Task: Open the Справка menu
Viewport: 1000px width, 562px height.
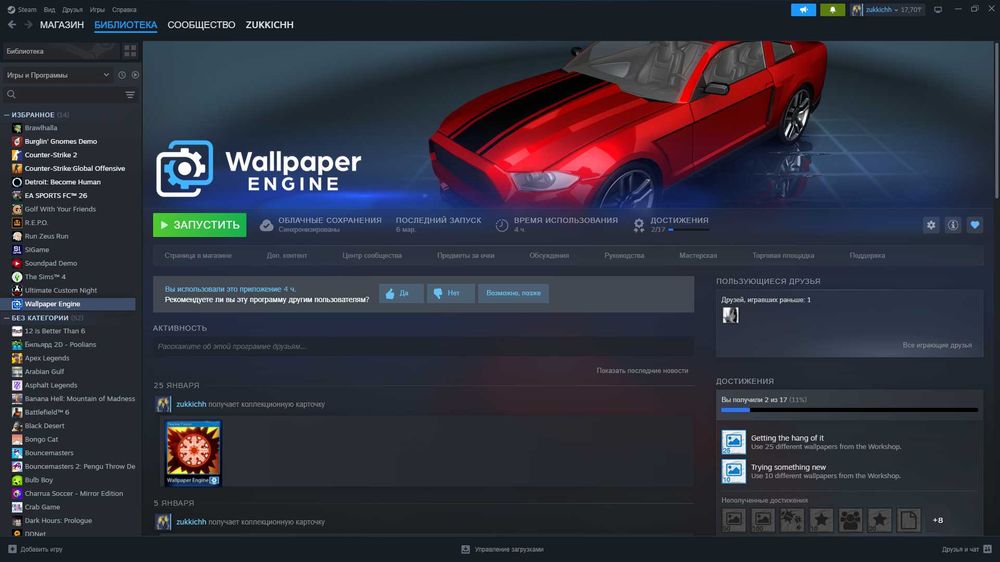Action: 124,10
